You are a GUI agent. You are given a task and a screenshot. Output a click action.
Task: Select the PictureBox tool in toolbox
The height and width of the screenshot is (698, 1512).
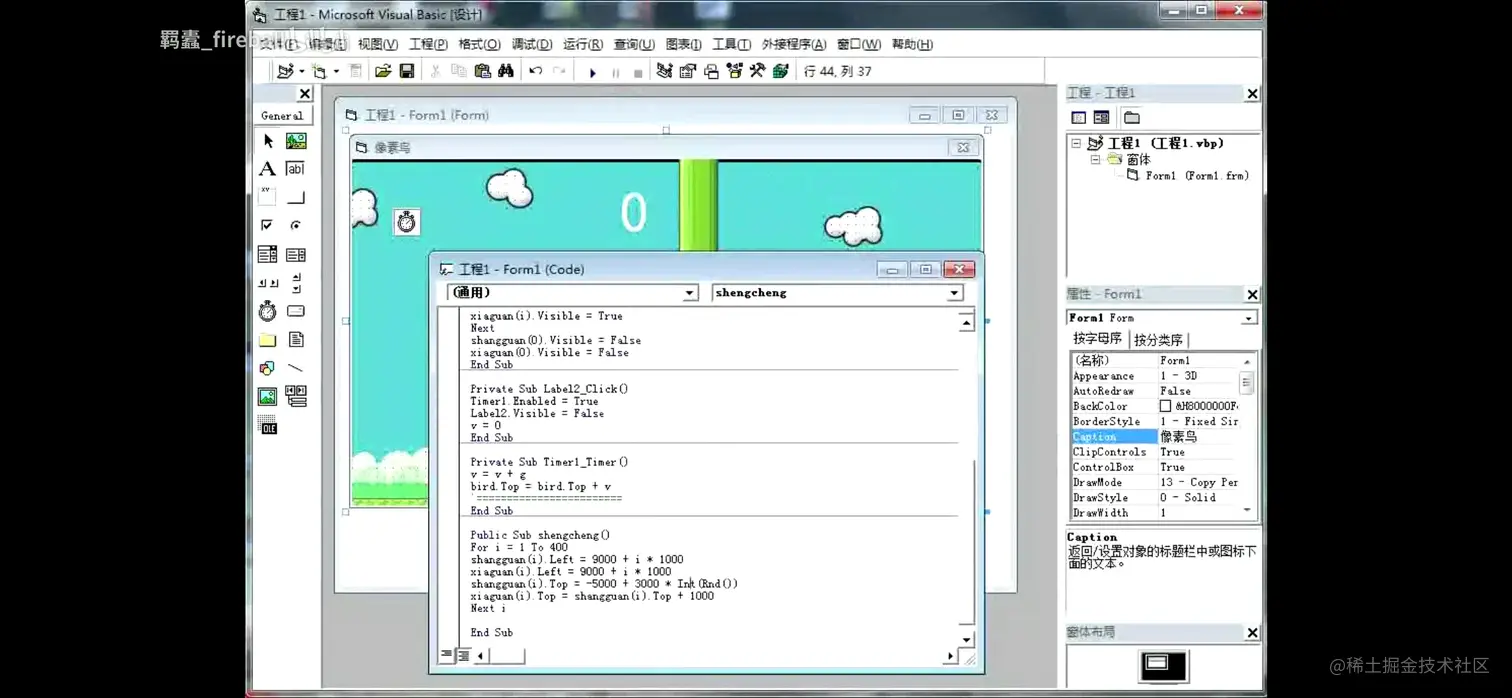tap(296, 141)
